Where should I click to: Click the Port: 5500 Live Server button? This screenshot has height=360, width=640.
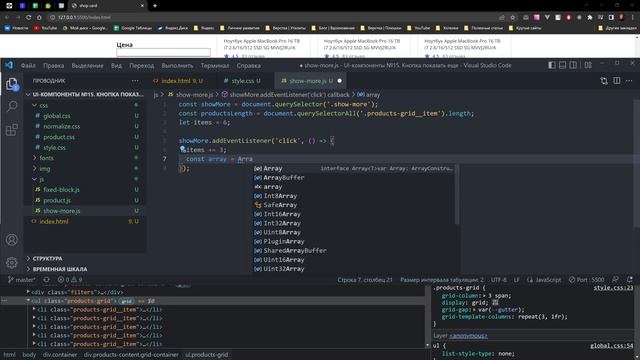click(x=586, y=280)
